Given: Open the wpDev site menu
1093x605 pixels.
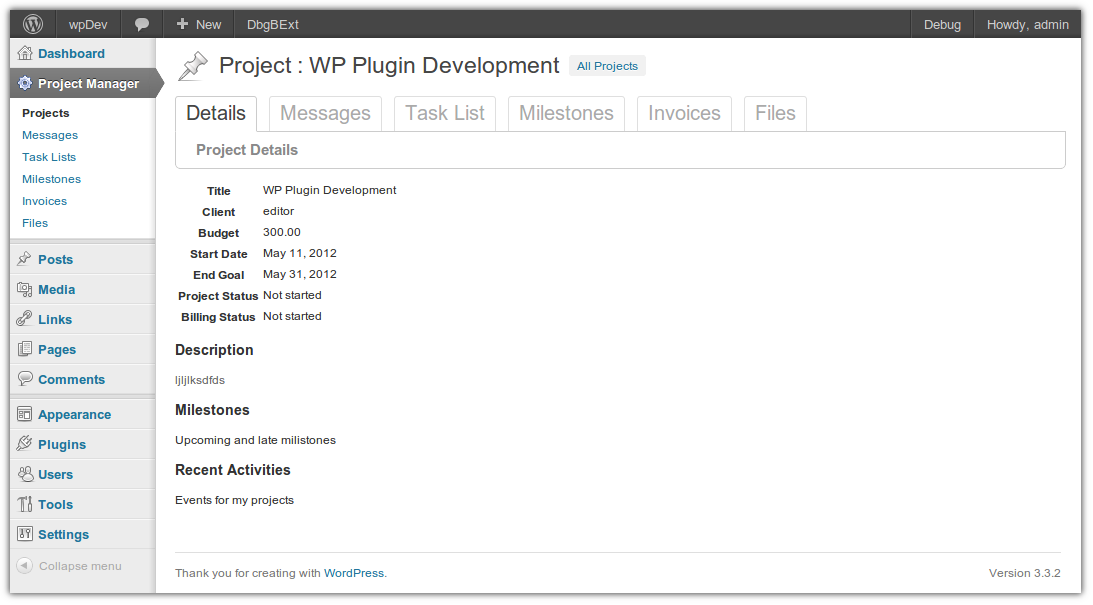Looking at the screenshot, I should tap(88, 24).
